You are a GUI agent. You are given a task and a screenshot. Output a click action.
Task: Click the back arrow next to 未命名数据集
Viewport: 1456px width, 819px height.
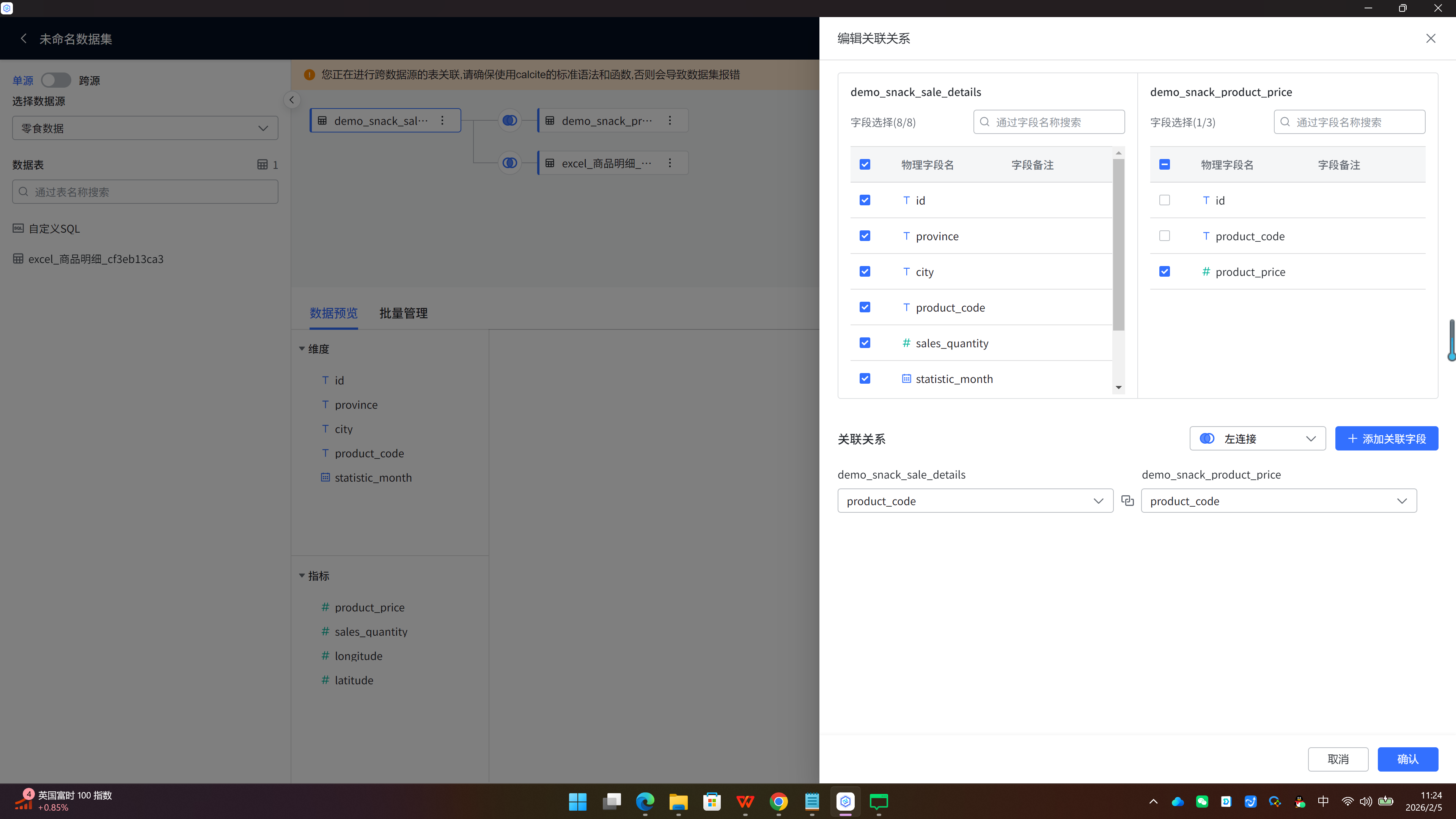click(x=24, y=38)
